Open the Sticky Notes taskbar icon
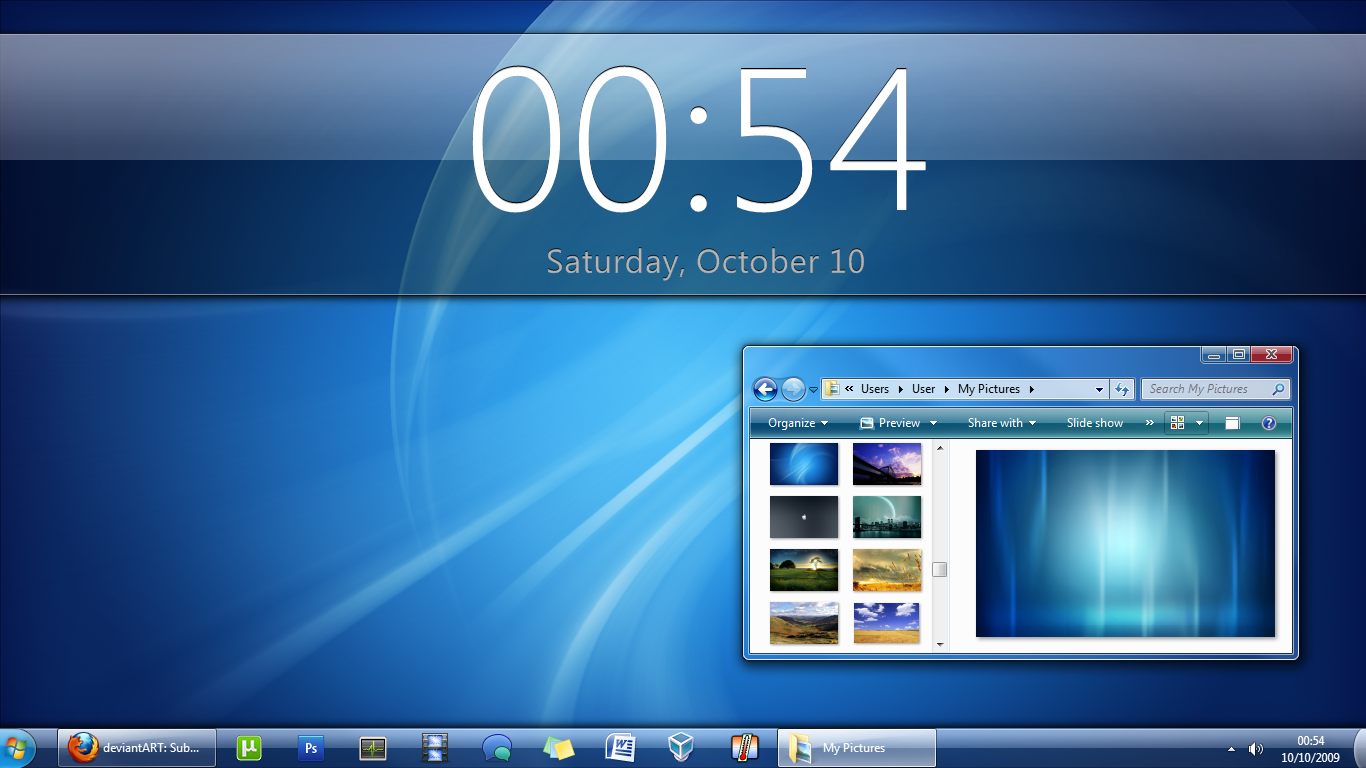The width and height of the screenshot is (1366, 768). [x=559, y=747]
